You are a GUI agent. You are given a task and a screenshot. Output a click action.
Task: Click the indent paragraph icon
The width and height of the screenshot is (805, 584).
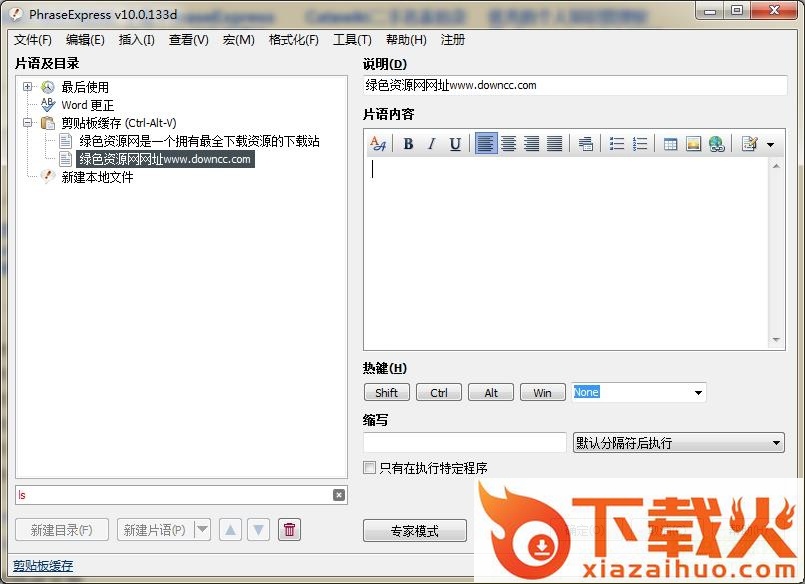pos(585,144)
